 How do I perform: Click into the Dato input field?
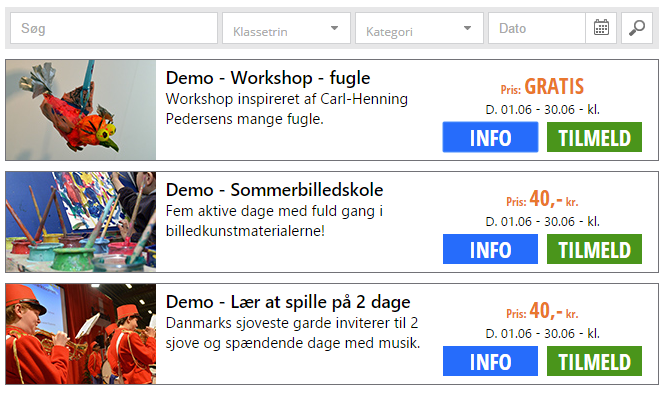coord(537,28)
